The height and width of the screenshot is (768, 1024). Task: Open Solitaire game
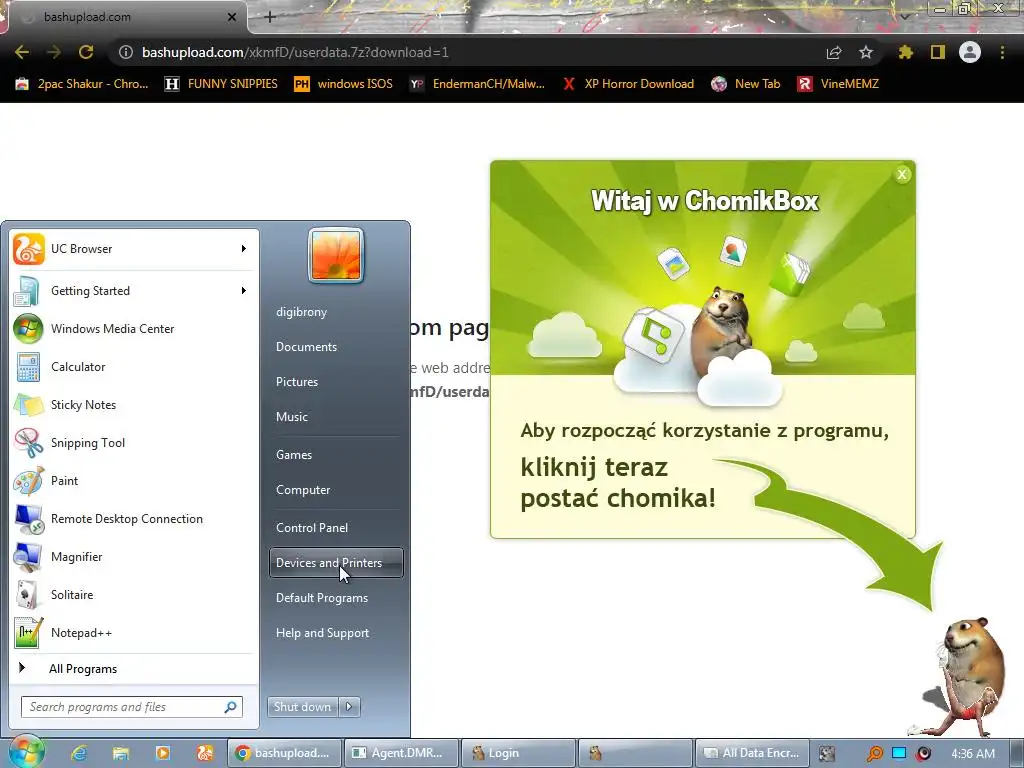pos(134,594)
